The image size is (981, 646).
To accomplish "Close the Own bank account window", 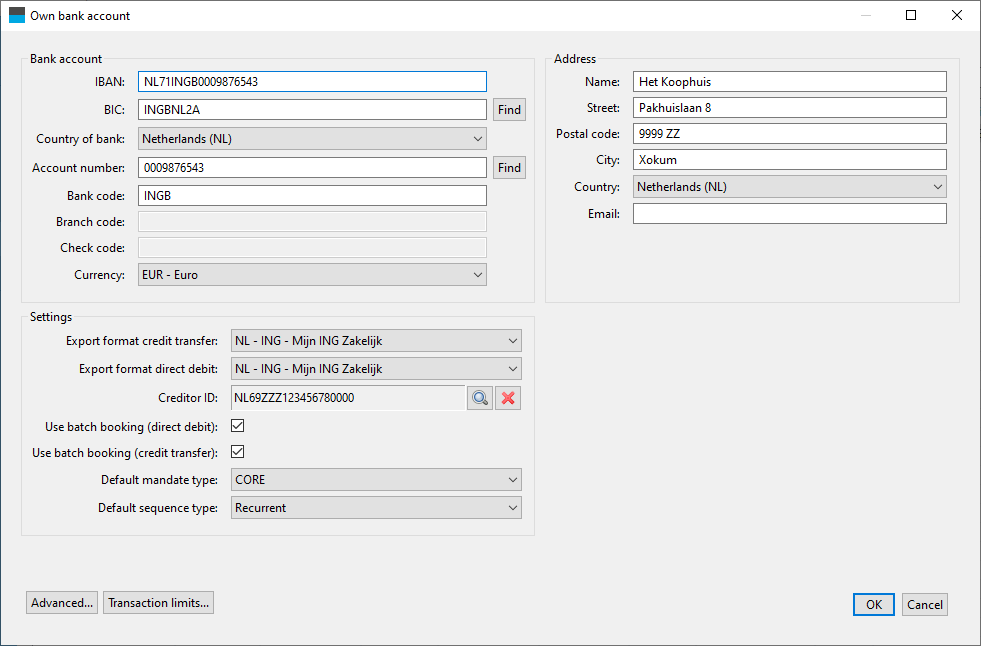I will click(x=957, y=15).
